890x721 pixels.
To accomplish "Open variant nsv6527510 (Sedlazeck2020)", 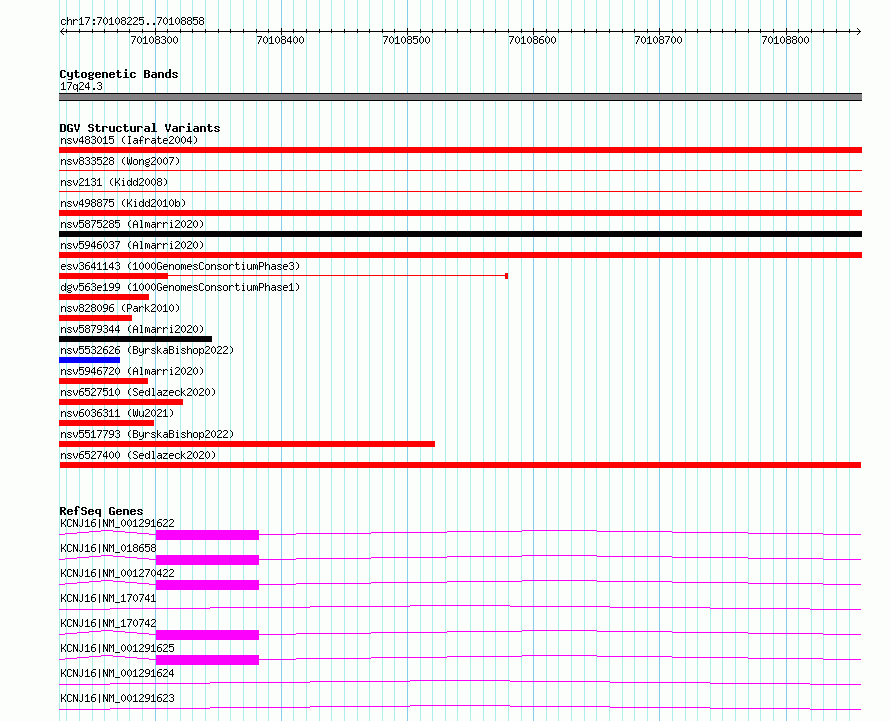I will 138,392.
